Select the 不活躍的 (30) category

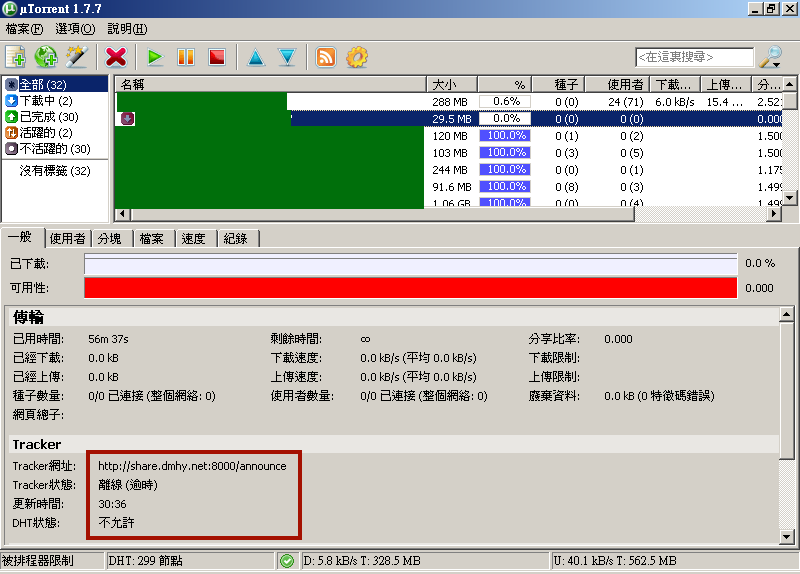coord(48,148)
